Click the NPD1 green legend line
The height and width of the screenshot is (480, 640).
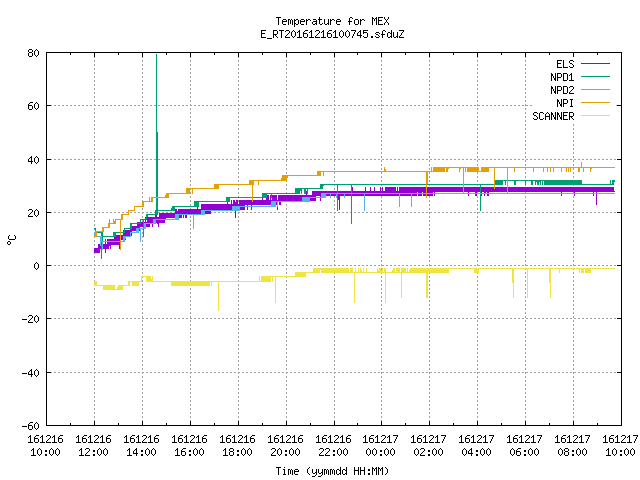[595, 77]
